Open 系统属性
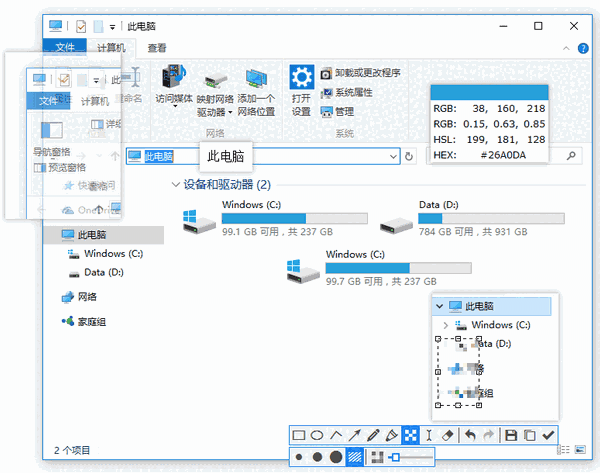 [347, 92]
